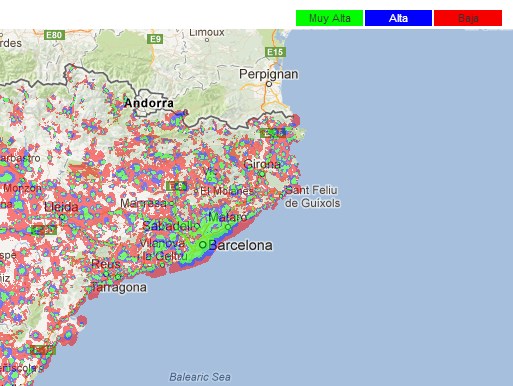Click the E80 road marker icon
513x386 pixels.
(x=54, y=35)
